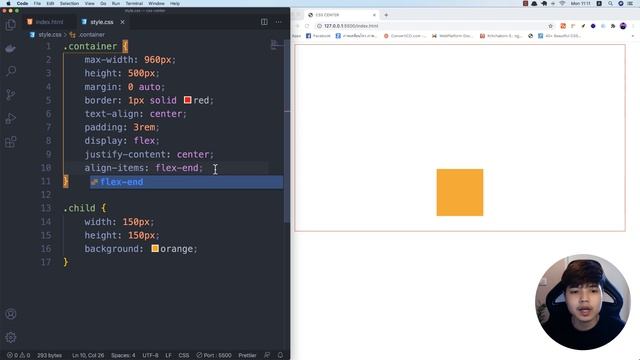Open the Accounts icon in activity bar
Viewport: 640px width, 360px height.
click(11, 314)
